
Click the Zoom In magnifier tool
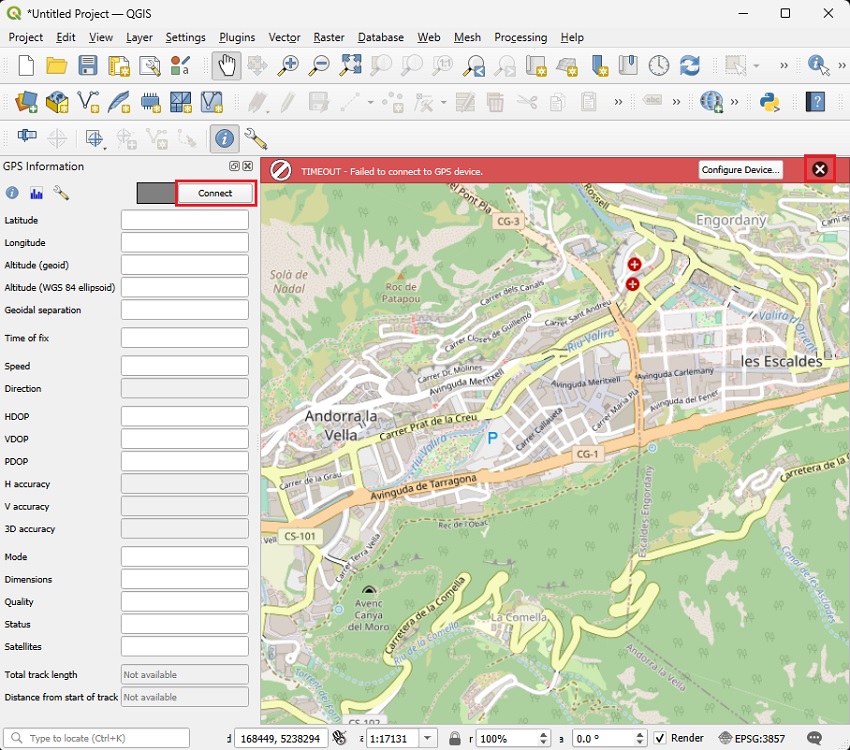click(288, 66)
